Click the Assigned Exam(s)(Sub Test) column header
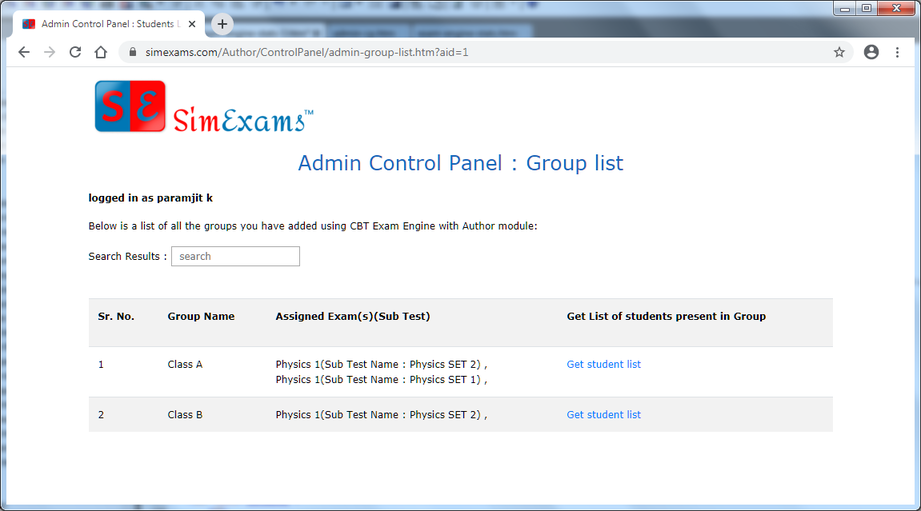The height and width of the screenshot is (511, 921). 352,316
